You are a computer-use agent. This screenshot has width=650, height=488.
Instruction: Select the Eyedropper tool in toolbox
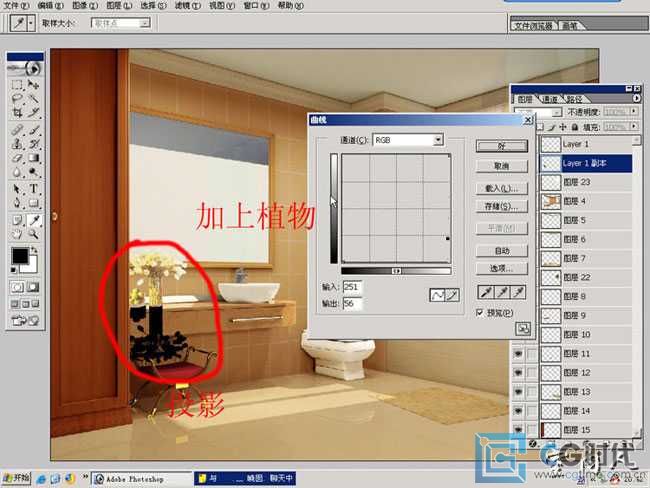coord(34,220)
